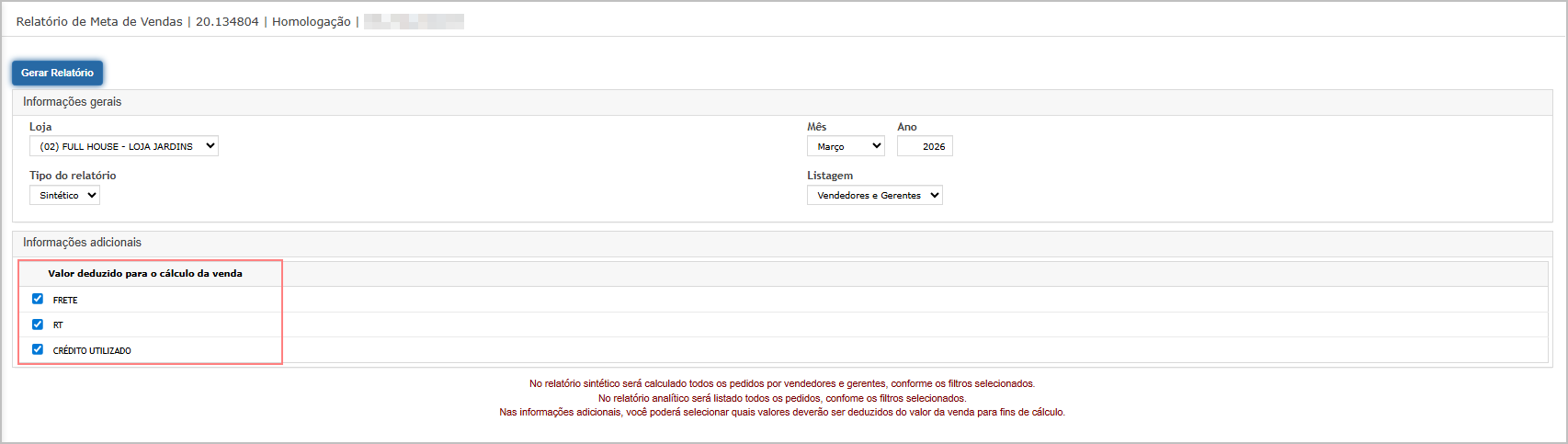Click the red note about relatório sintético
The width and height of the screenshot is (1568, 444).
782,383
